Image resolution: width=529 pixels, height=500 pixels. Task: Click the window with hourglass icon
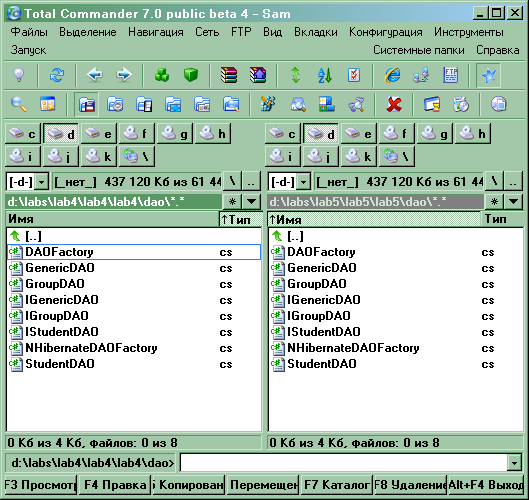pos(432,104)
